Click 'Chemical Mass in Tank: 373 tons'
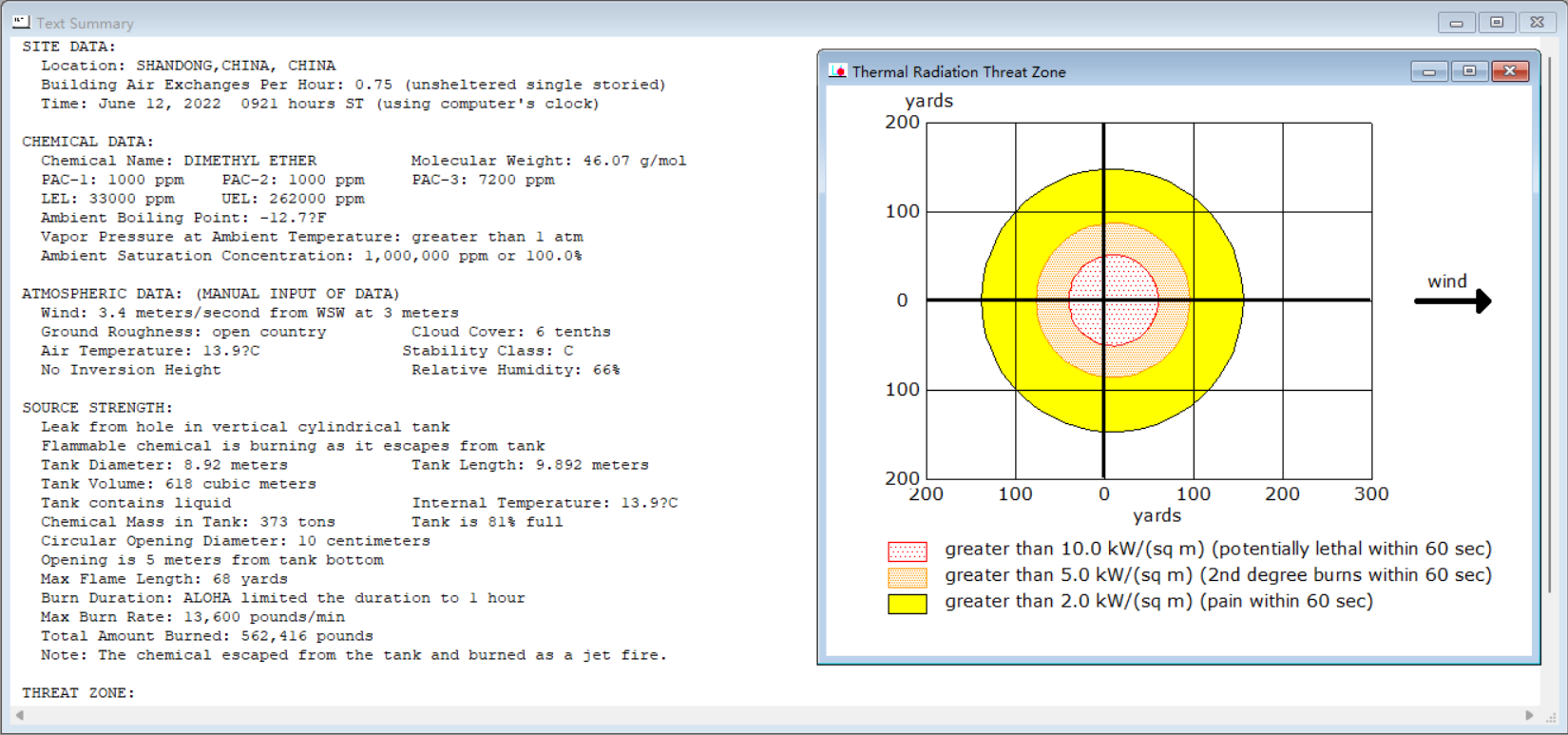 point(188,522)
